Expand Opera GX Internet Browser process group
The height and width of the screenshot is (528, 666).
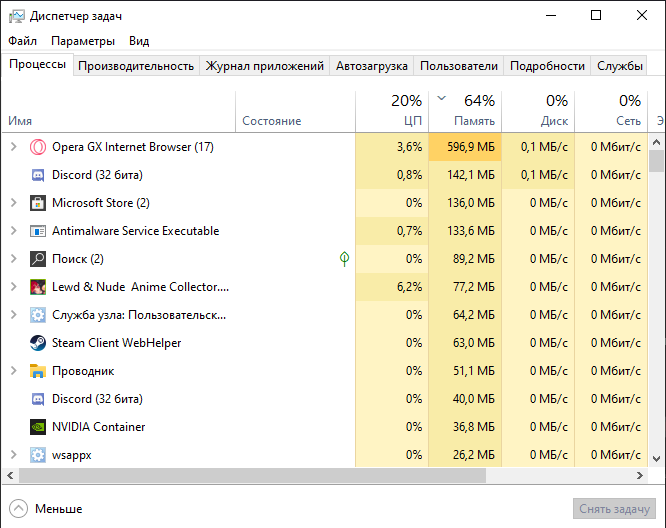click(14, 147)
